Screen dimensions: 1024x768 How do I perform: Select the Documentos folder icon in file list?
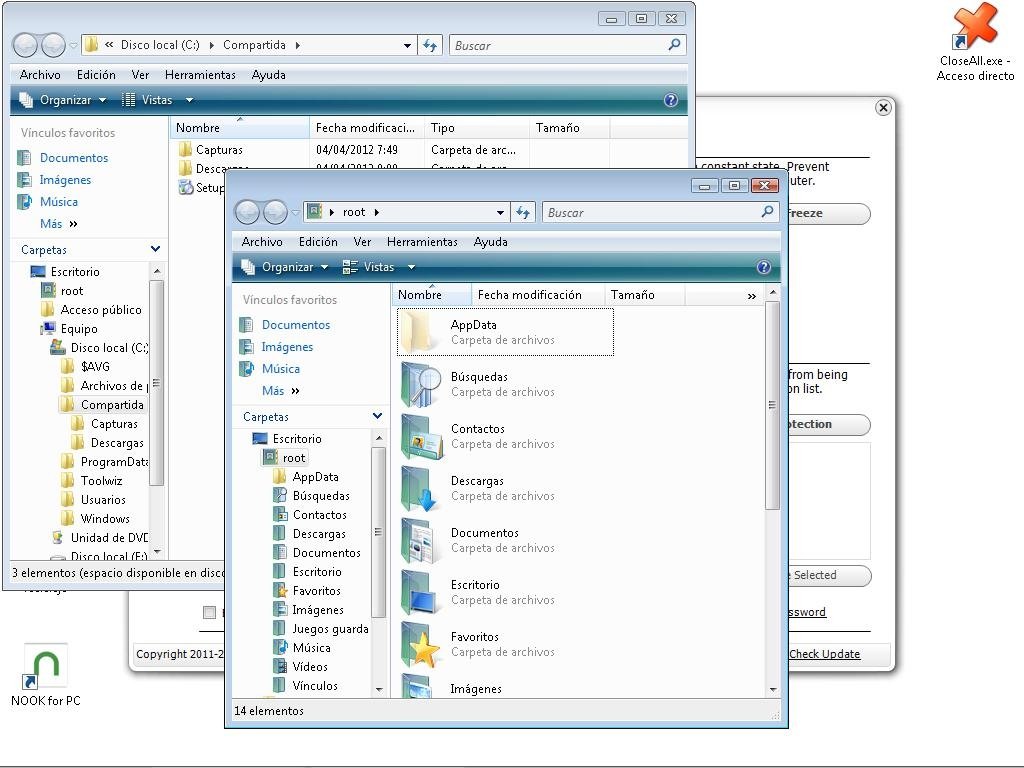pyautogui.click(x=421, y=541)
